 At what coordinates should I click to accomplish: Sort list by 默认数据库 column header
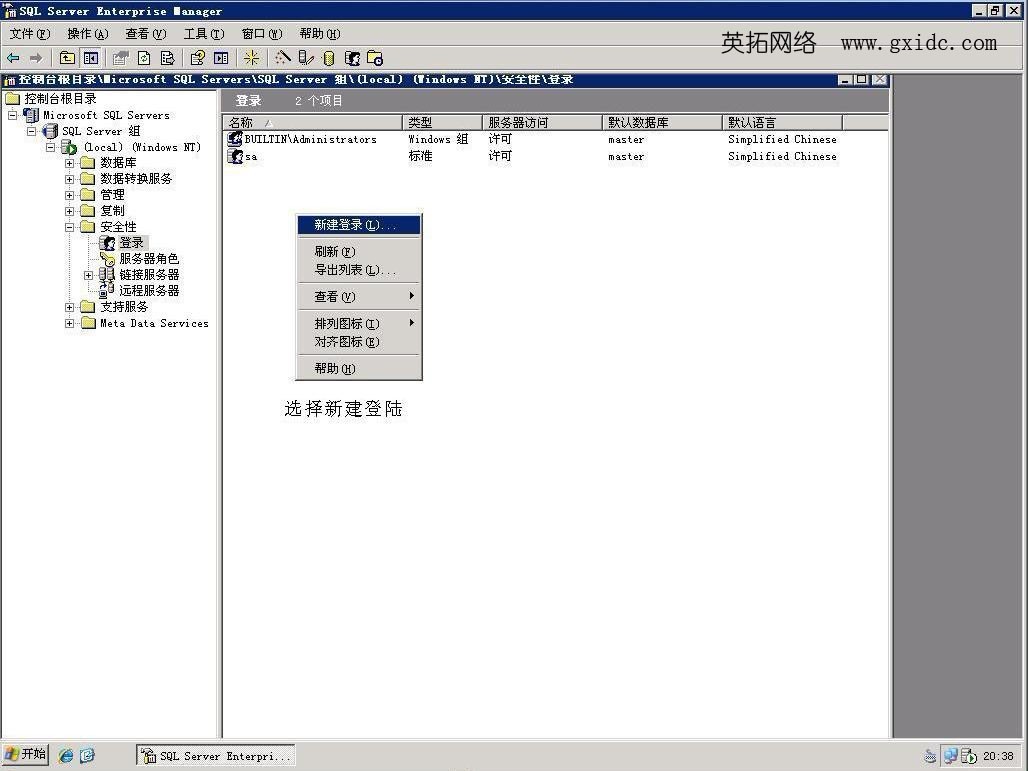pos(660,122)
